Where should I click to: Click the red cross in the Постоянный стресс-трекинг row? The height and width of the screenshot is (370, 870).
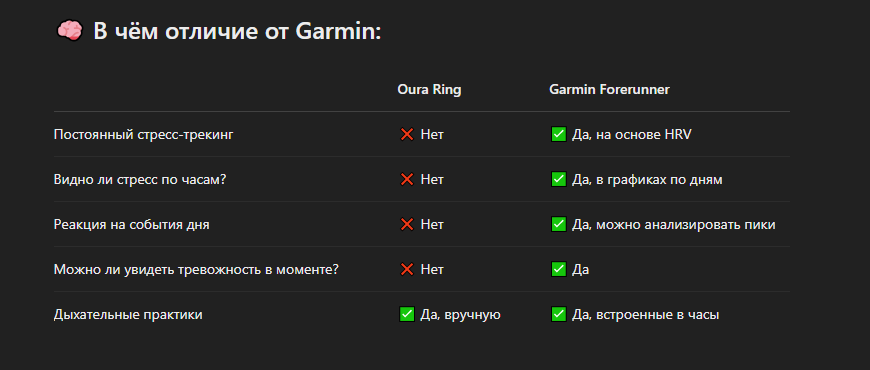407,134
